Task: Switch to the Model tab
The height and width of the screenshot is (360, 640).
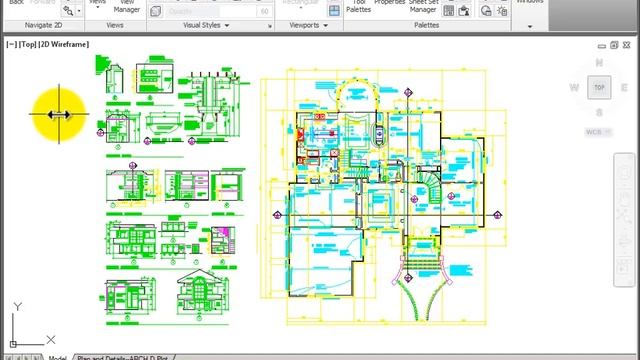Action: [x=57, y=358]
